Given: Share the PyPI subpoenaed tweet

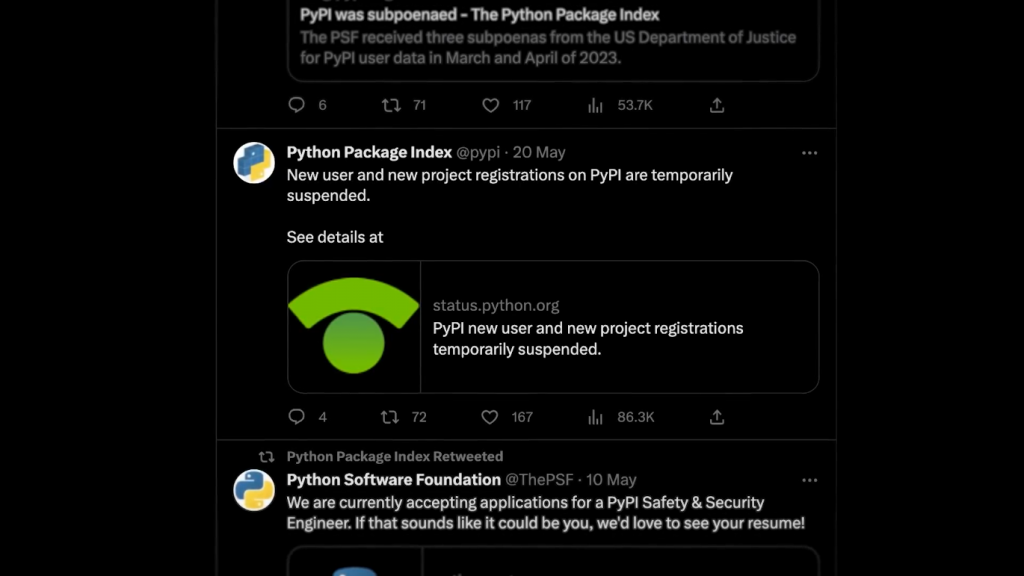Looking at the screenshot, I should (717, 105).
